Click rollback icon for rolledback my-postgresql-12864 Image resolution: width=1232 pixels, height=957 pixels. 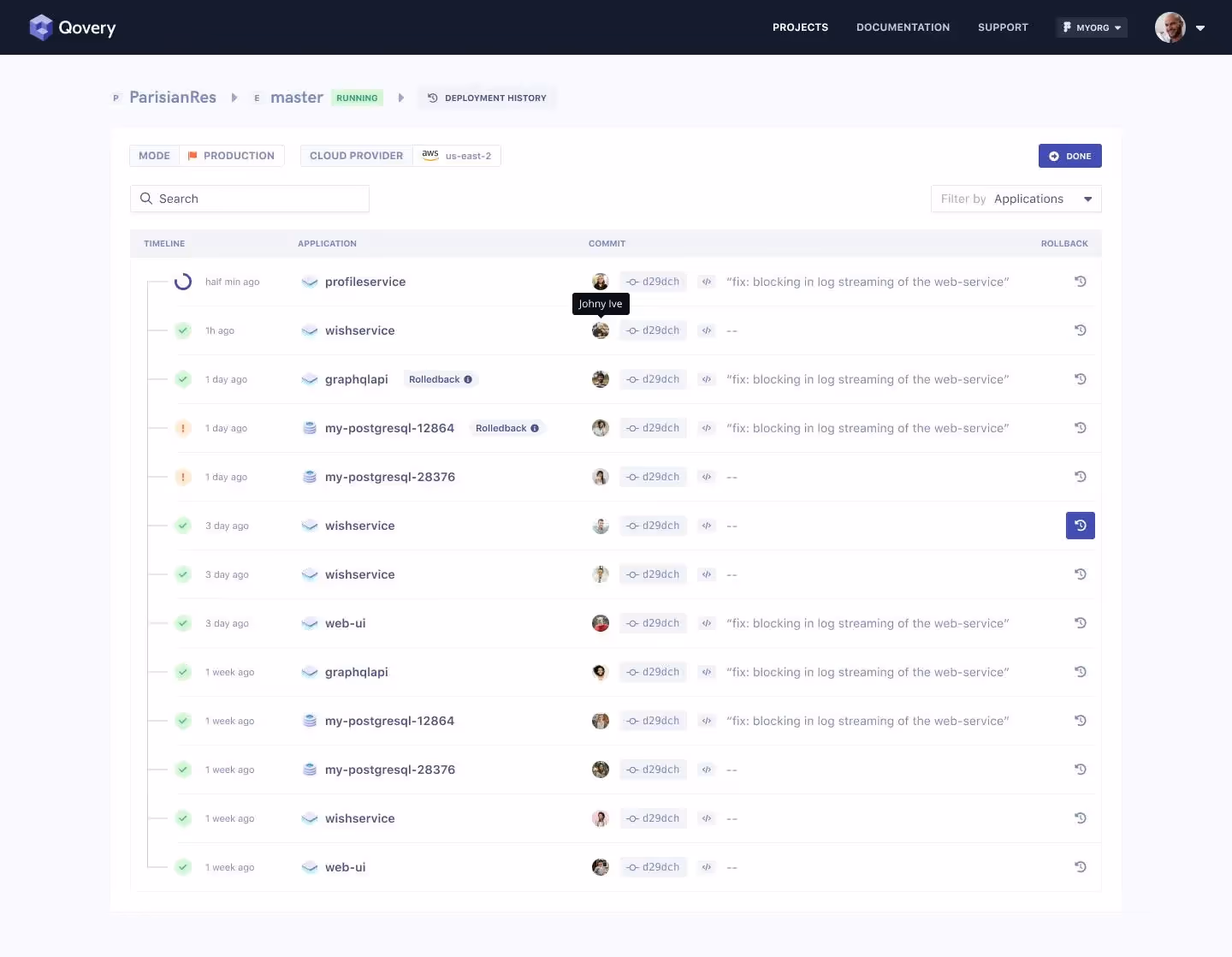(1081, 428)
